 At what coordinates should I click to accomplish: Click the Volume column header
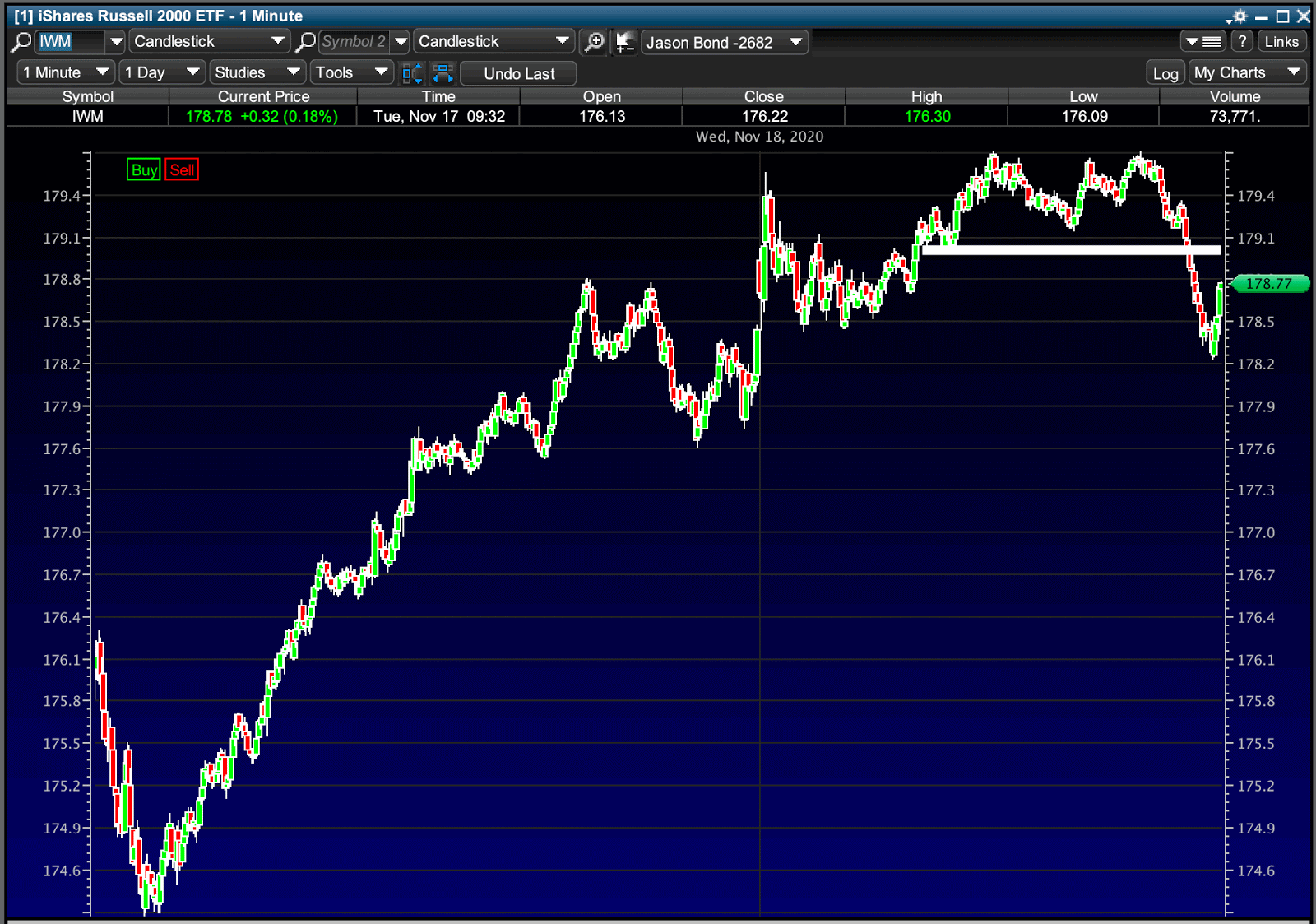[1235, 96]
